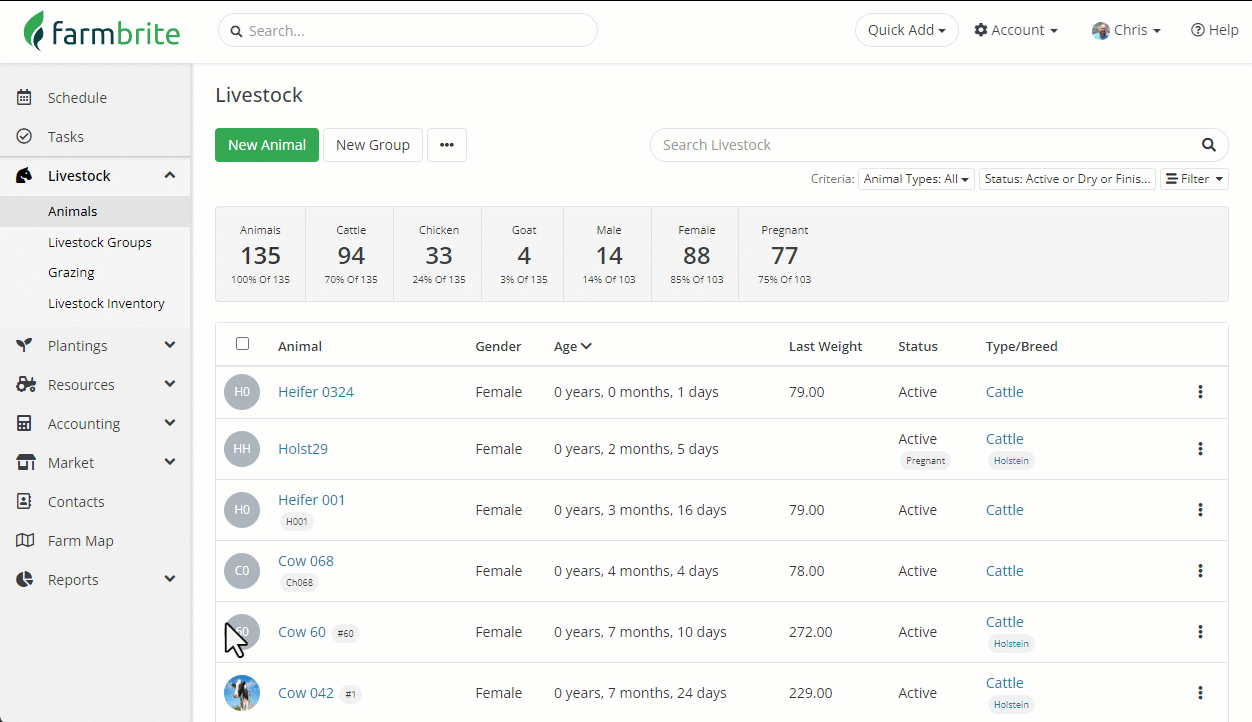Open the three-dot menu for Heifer 001
This screenshot has width=1252, height=722.
pyautogui.click(x=1200, y=510)
